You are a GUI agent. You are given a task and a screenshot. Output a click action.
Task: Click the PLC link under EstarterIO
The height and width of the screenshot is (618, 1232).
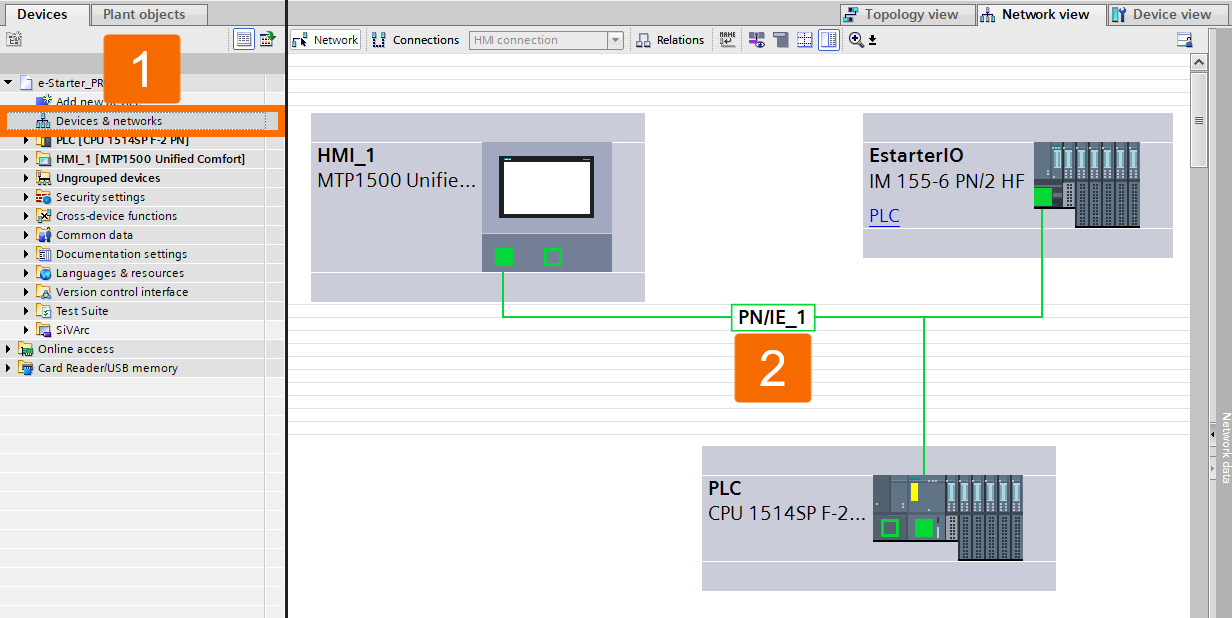click(884, 216)
